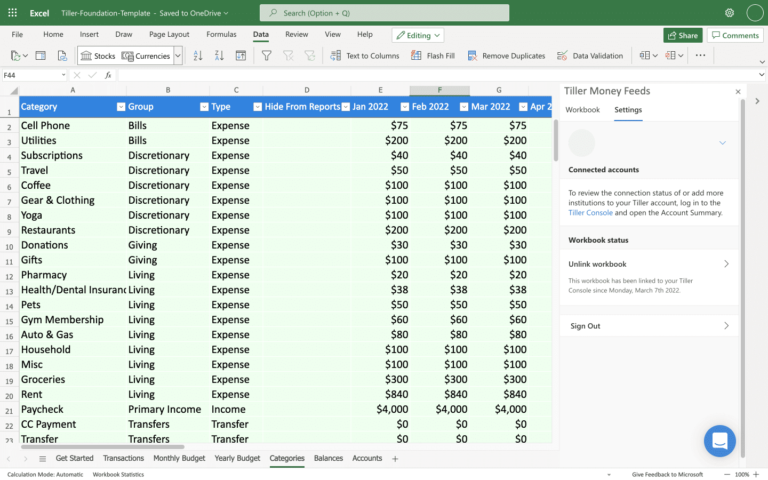Open Data Validation tool
Image resolution: width=768 pixels, height=480 pixels.
pos(589,56)
